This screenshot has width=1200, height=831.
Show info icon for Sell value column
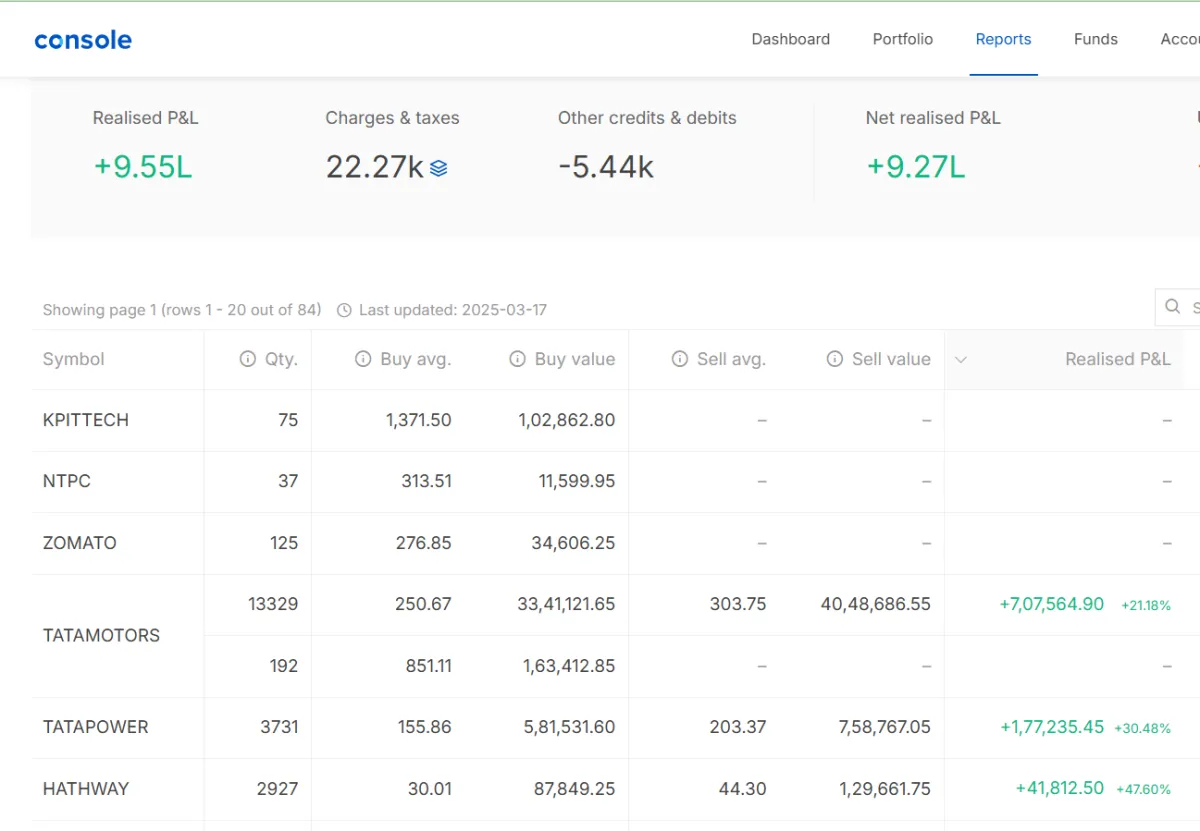pyautogui.click(x=835, y=359)
